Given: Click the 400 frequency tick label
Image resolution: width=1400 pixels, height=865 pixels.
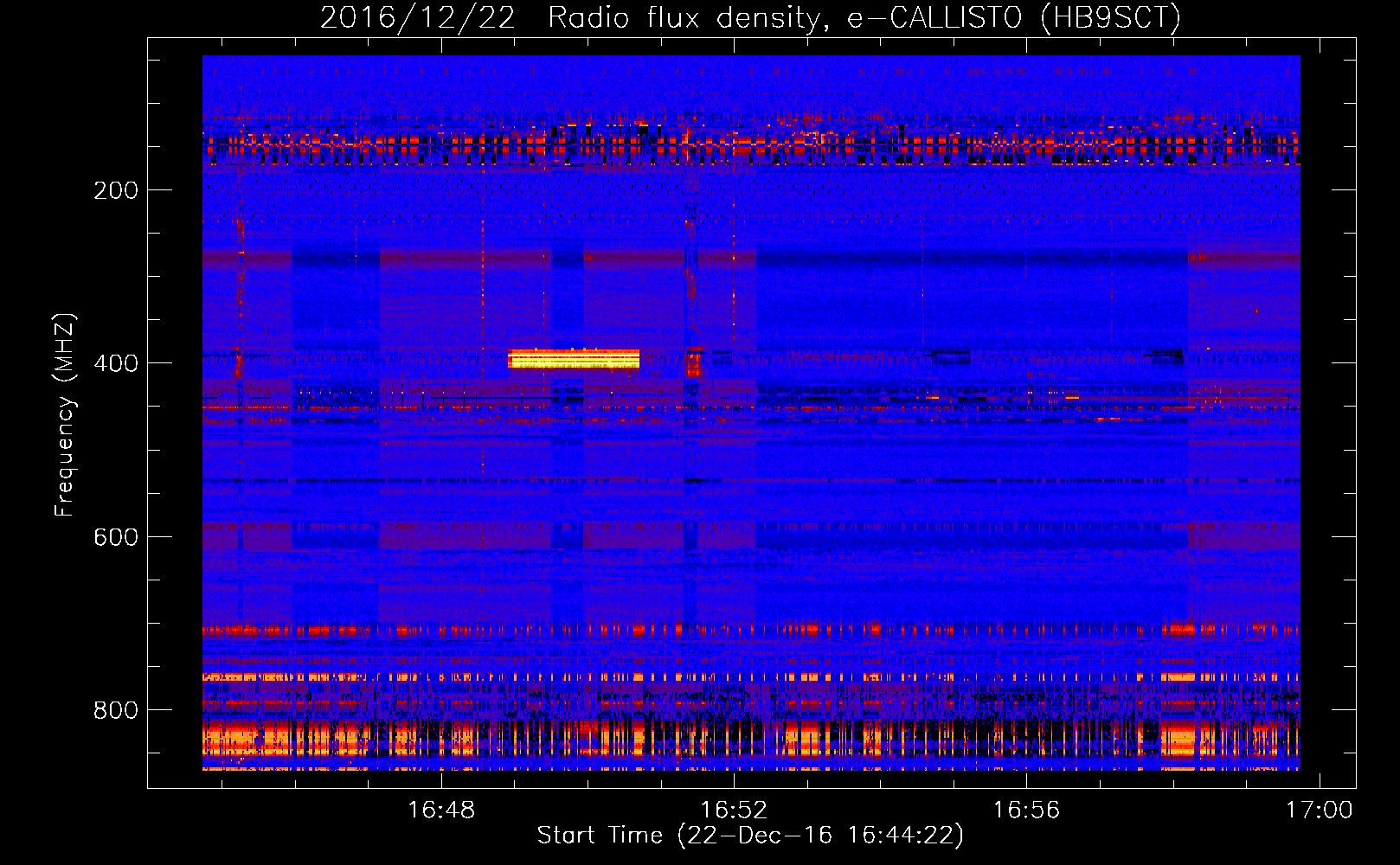Looking at the screenshot, I should 116,363.
